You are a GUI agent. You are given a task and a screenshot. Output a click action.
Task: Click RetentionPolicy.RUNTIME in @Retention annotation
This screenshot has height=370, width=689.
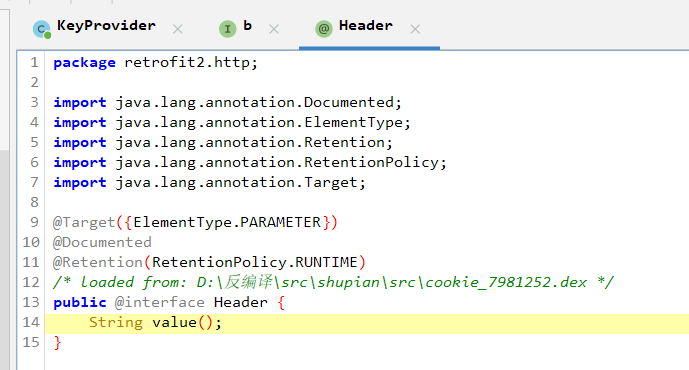(254, 262)
